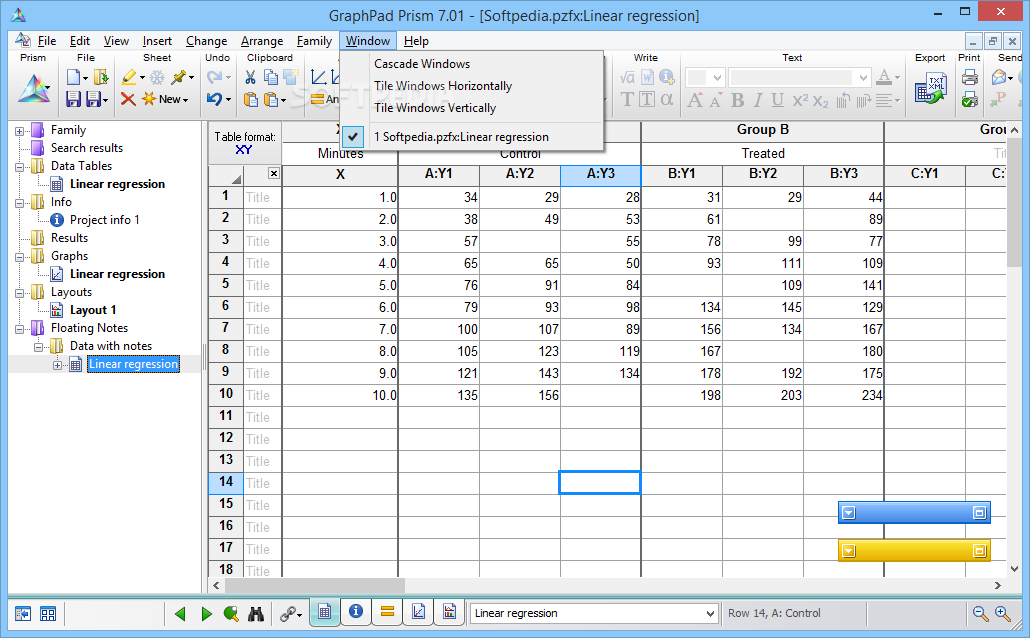Screen dimensions: 1030x638
Task: Click the red X delete sheet icon
Action: (128, 99)
